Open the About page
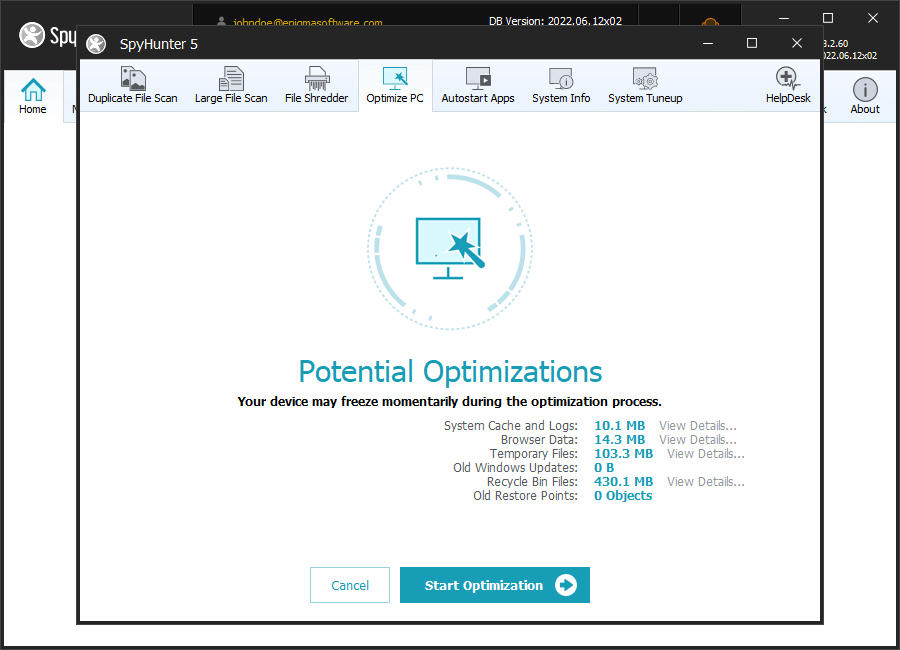This screenshot has height=650, width=900. (x=865, y=97)
